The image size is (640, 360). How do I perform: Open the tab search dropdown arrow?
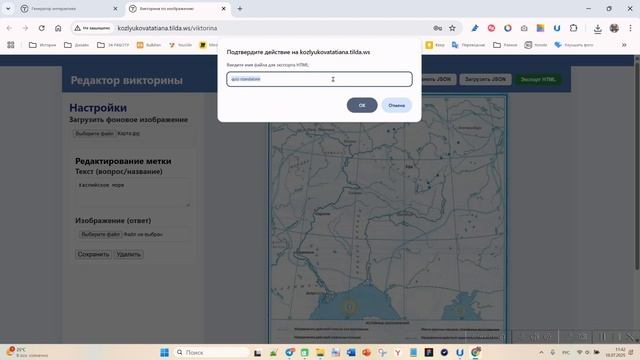(8, 9)
